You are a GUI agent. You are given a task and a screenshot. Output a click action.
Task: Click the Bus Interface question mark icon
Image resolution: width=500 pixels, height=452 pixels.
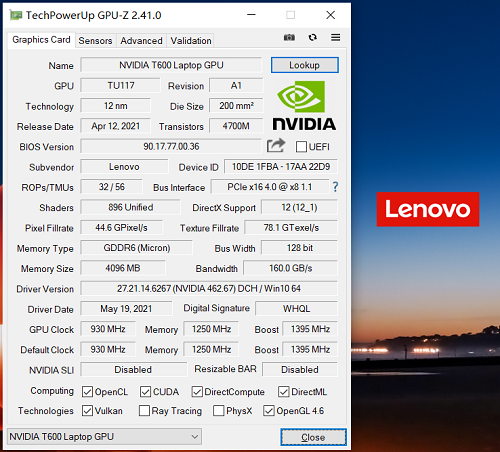tap(335, 187)
